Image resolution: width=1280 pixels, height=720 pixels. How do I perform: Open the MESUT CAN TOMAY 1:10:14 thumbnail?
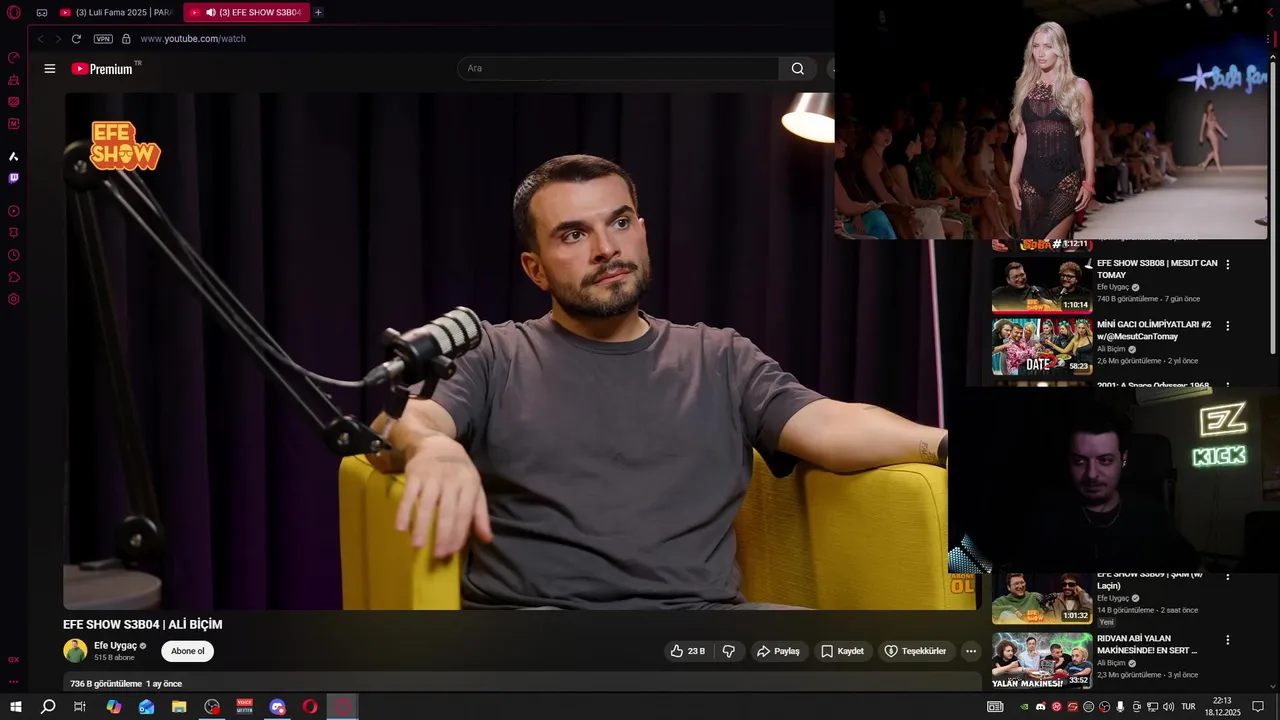1042,286
